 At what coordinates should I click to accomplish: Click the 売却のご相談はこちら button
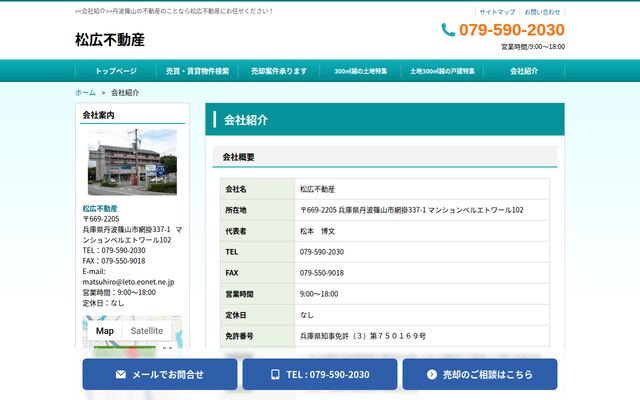tap(480, 374)
